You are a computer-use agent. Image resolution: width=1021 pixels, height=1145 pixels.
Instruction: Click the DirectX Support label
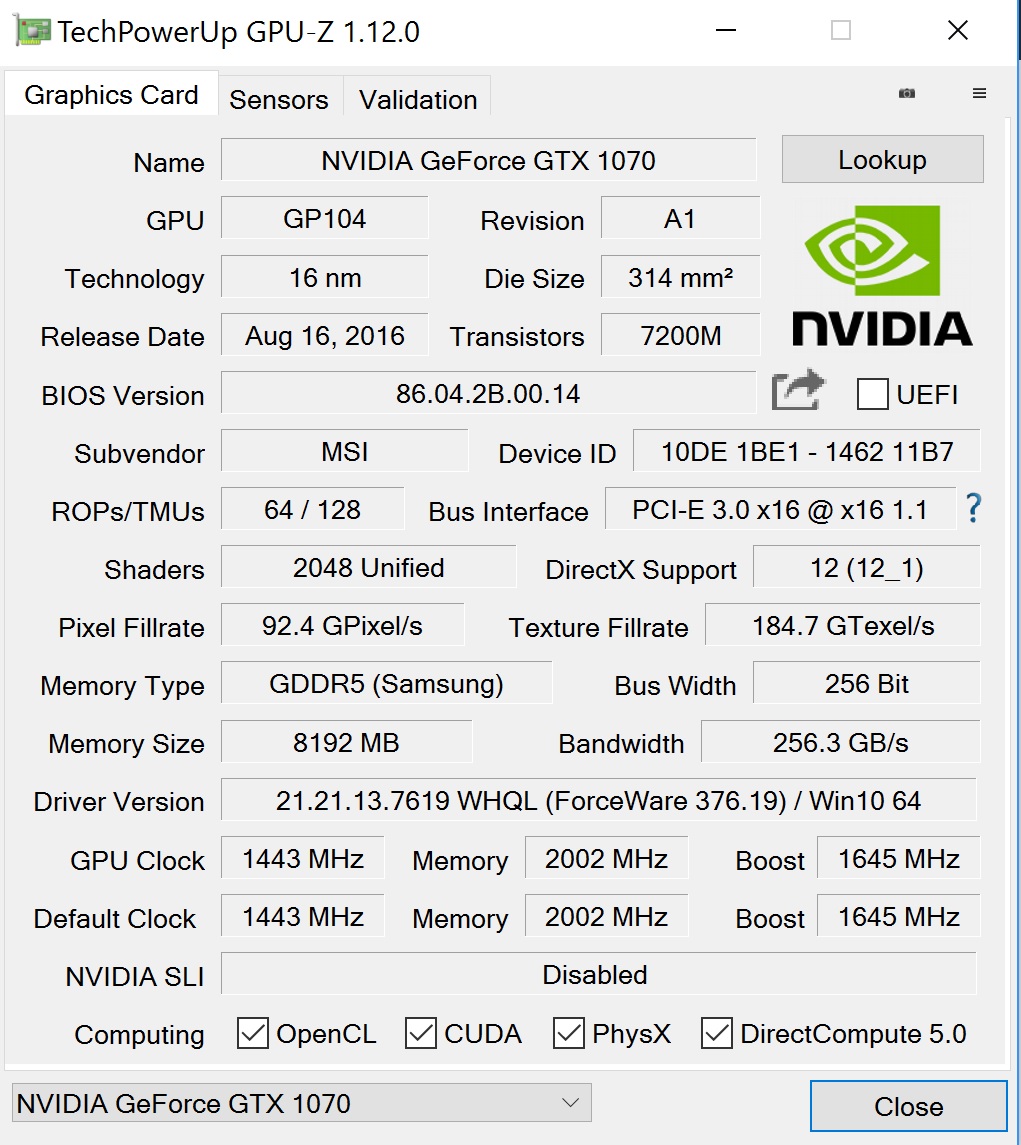click(x=640, y=570)
